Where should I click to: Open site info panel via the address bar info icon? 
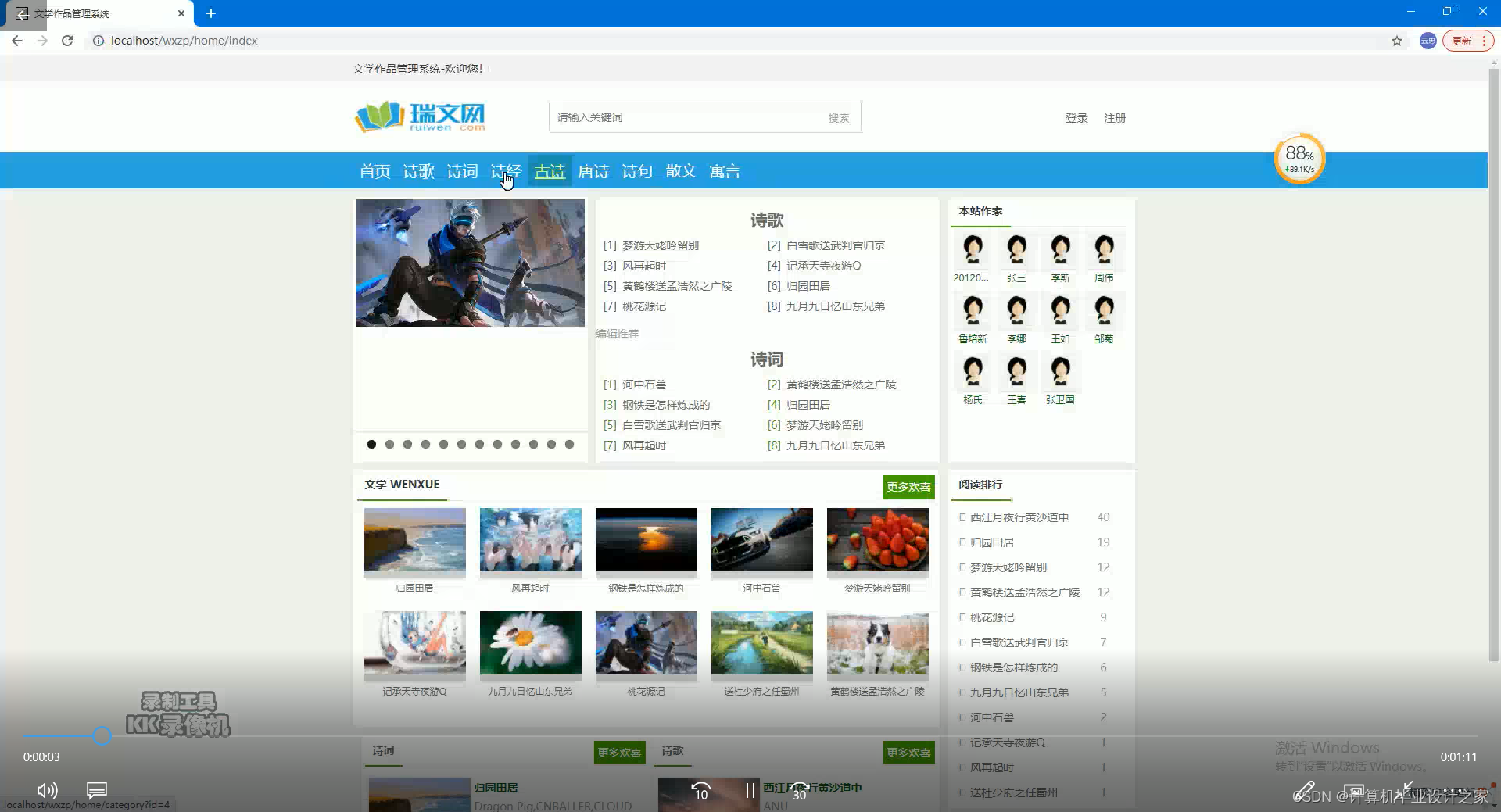pyautogui.click(x=97, y=41)
